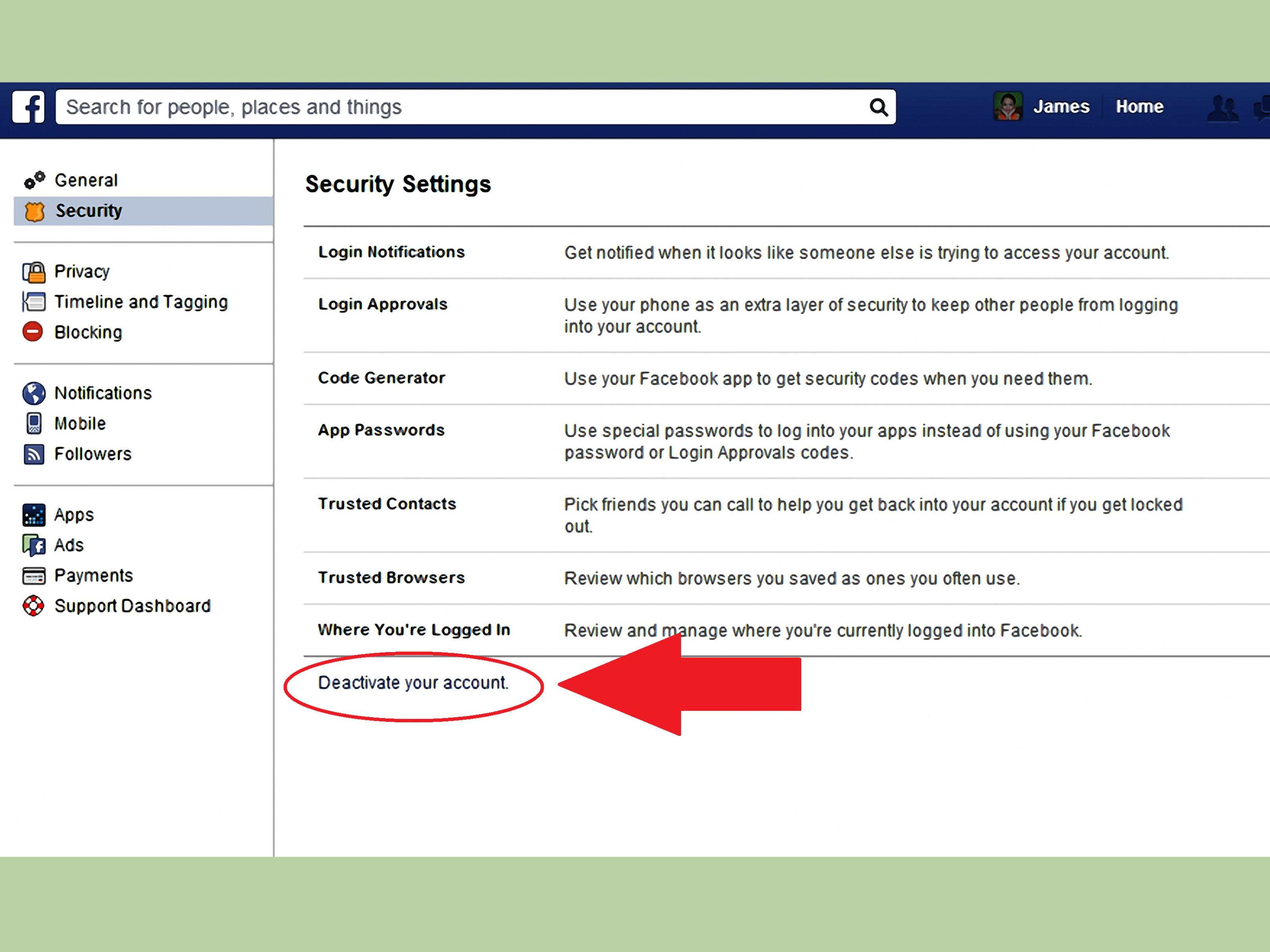Expand Login Notifications setting
1270x952 pixels.
787,253
